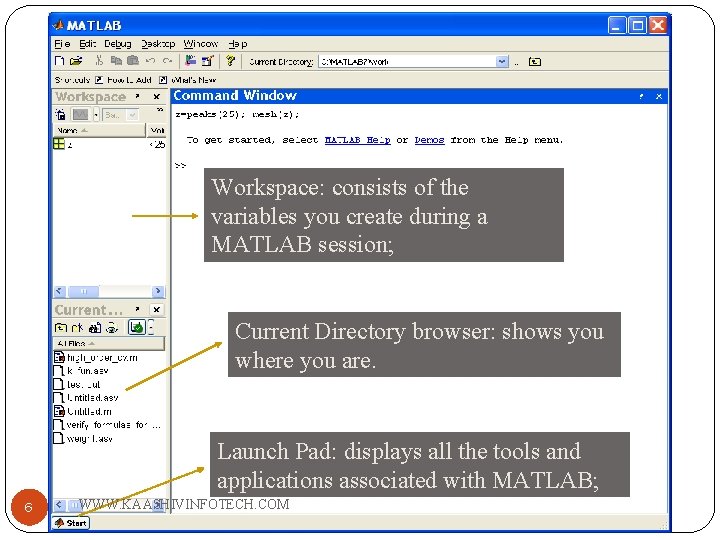
Task: Click New Folder icon in Current Directory
Action: (x=77, y=327)
